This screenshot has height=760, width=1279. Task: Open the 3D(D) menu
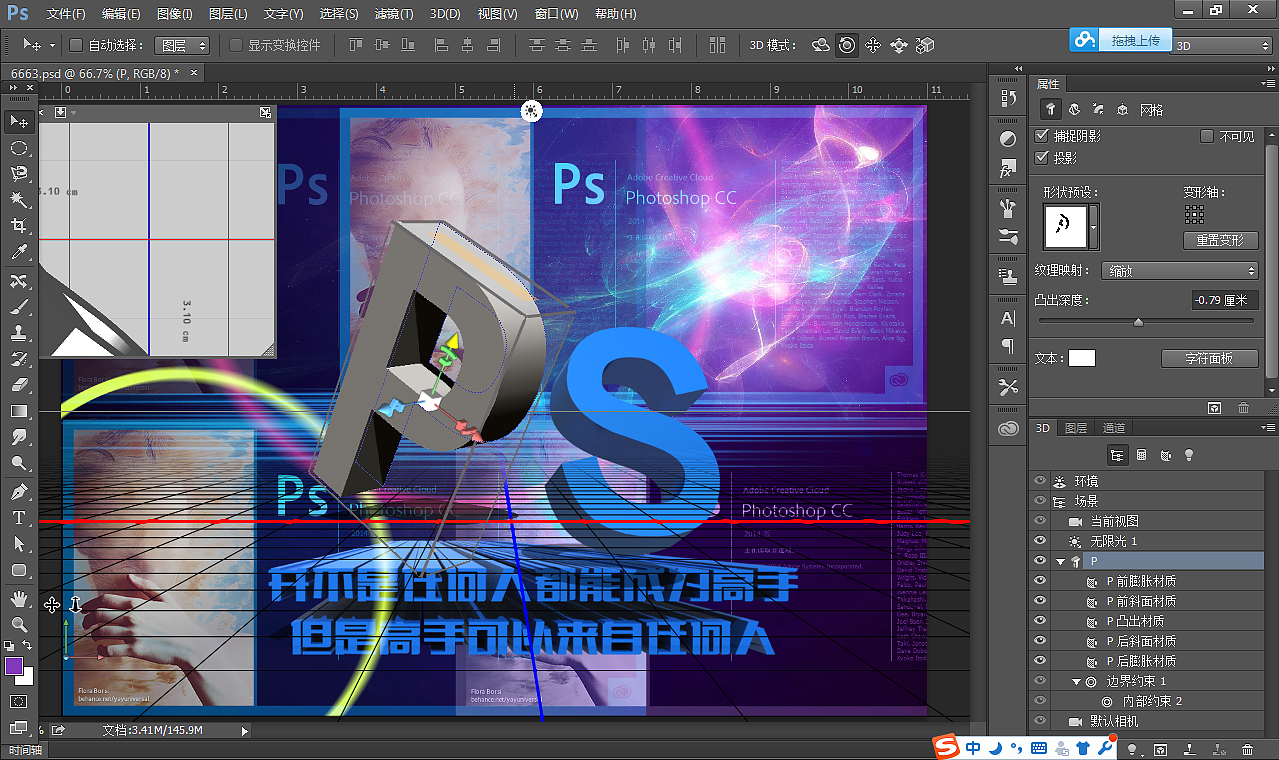click(445, 14)
